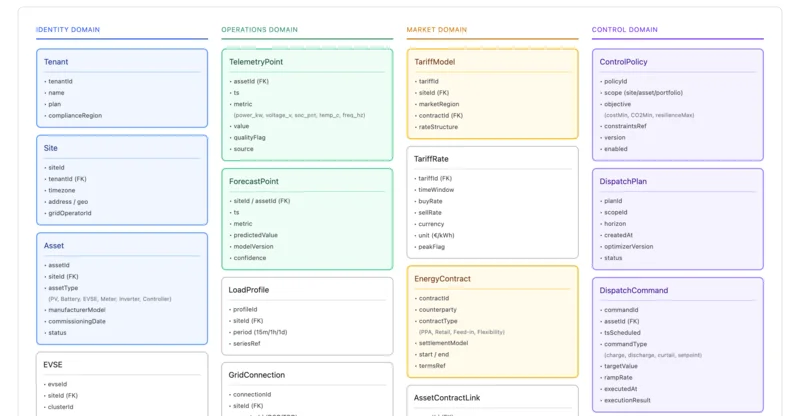Select the EVSE entity title

click(53, 365)
